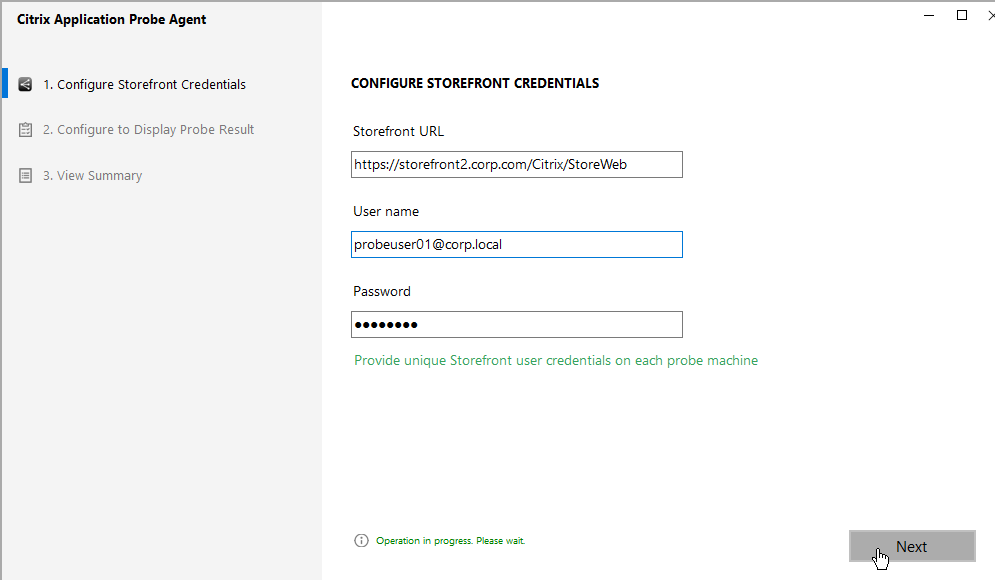Close the Probe Agent window

(x=991, y=15)
